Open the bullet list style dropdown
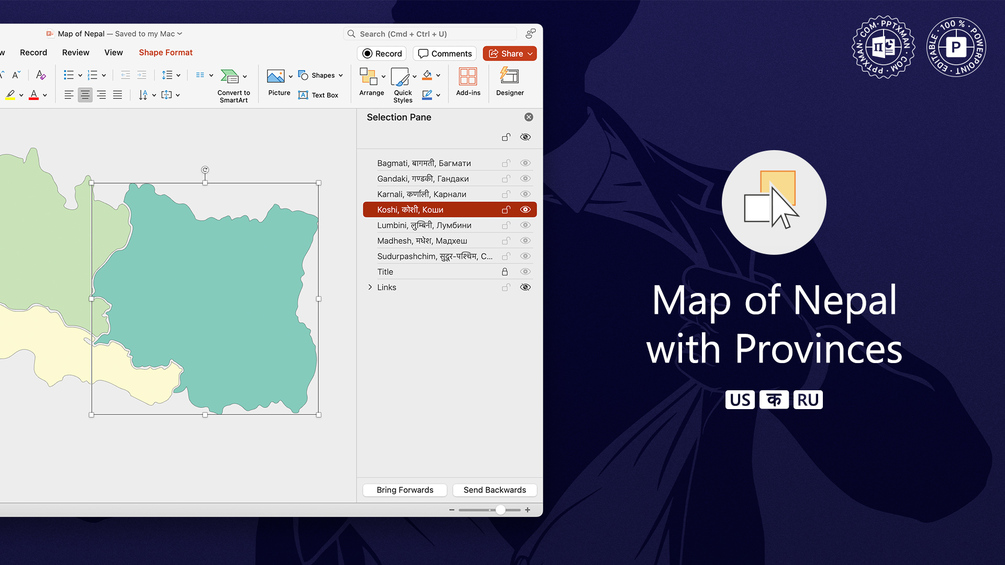1005x565 pixels. tap(79, 76)
